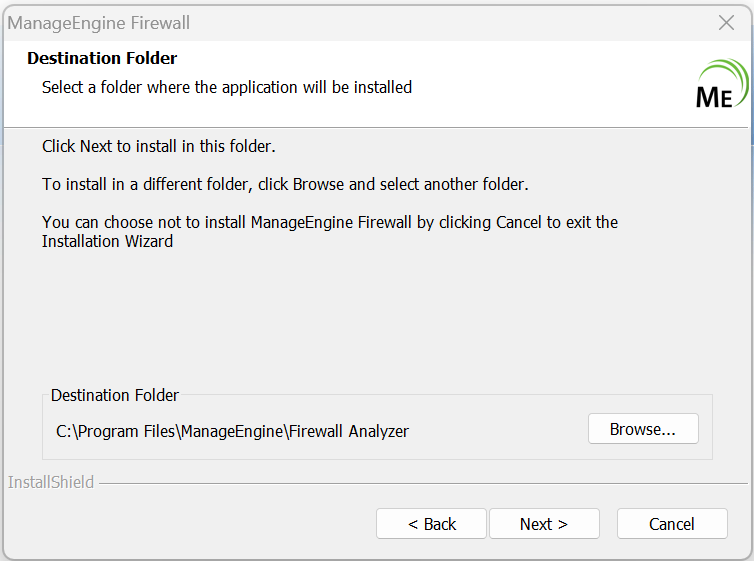Click the InstallShield label
Viewport: 754px width, 561px height.
51,482
